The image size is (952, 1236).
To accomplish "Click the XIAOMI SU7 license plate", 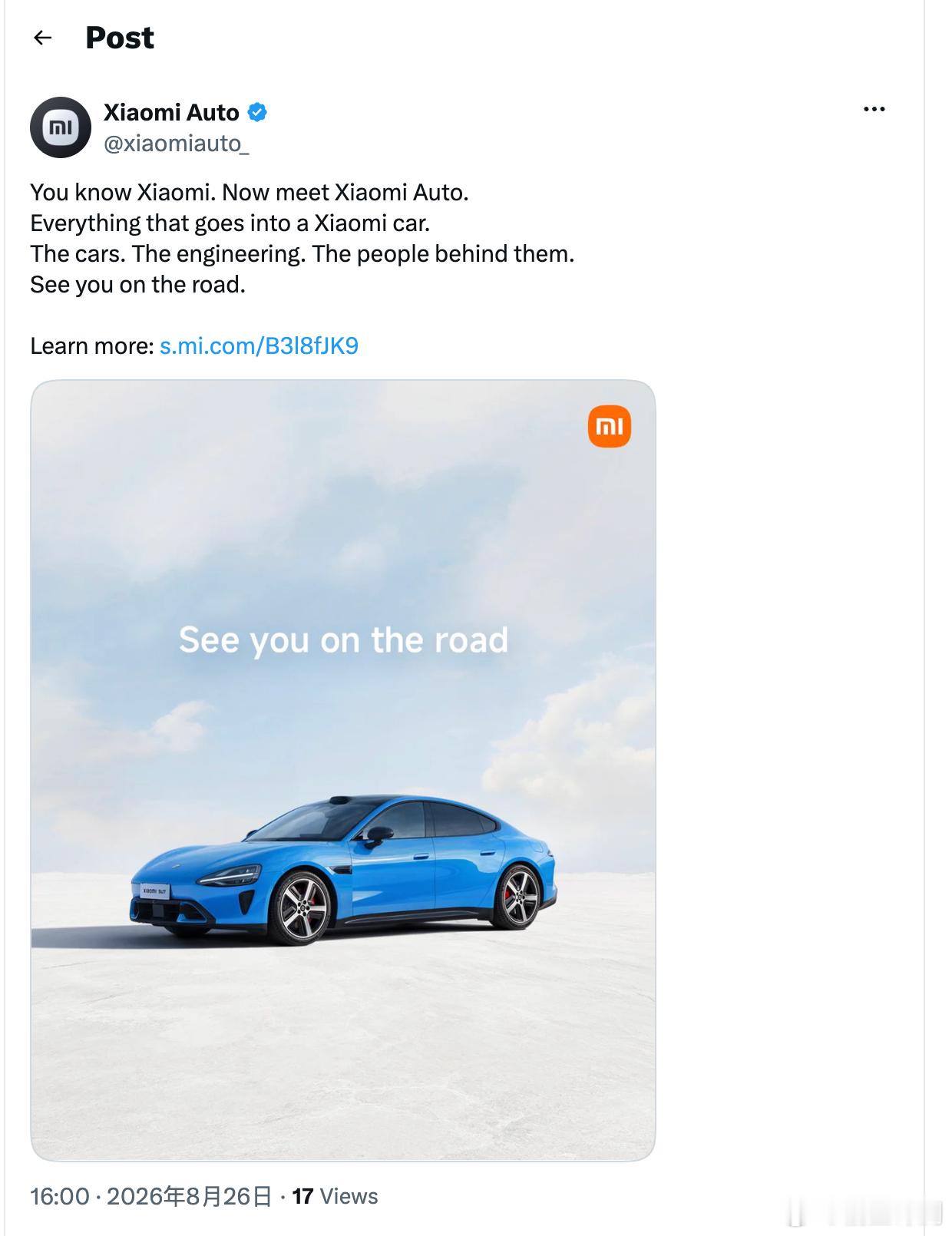I will pyautogui.click(x=154, y=891).
